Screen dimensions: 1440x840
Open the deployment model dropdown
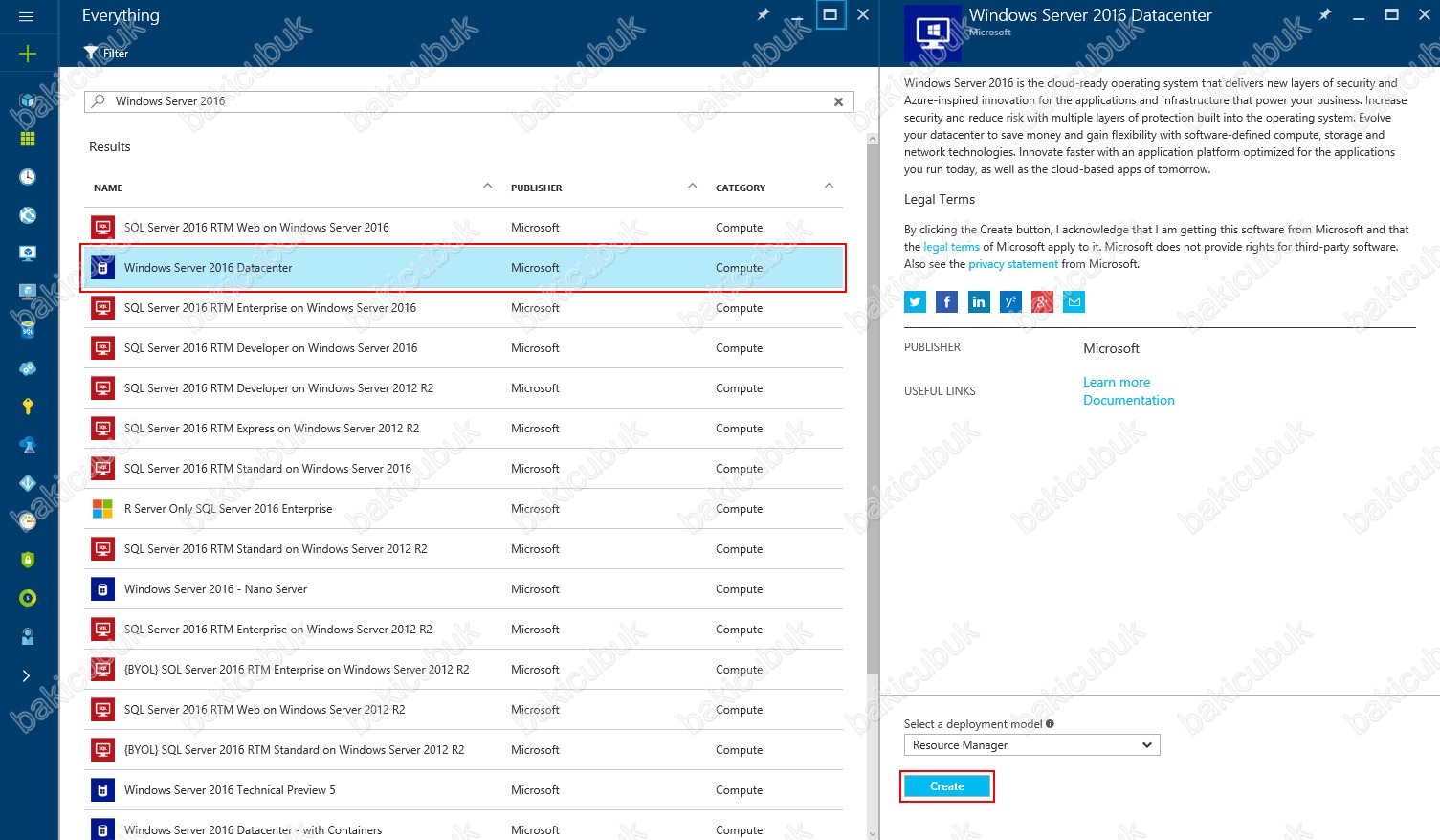point(1031,745)
